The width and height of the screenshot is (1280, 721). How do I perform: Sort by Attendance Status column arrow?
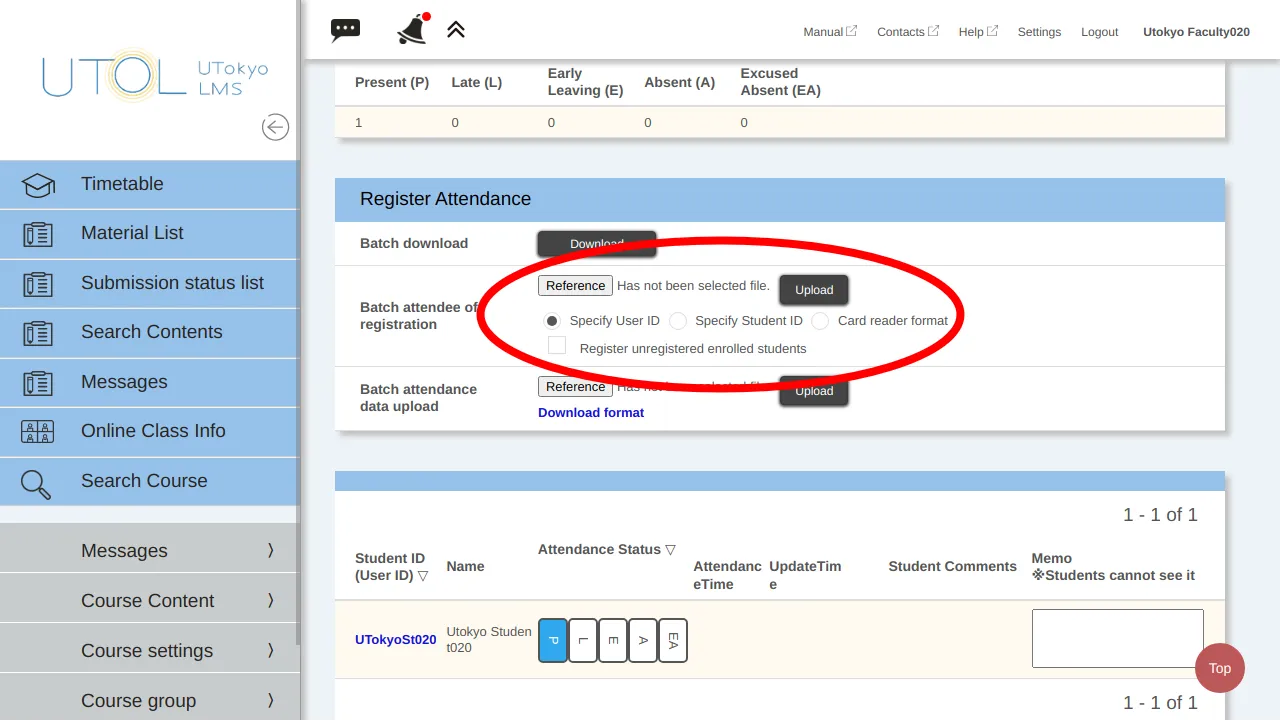[x=670, y=550]
